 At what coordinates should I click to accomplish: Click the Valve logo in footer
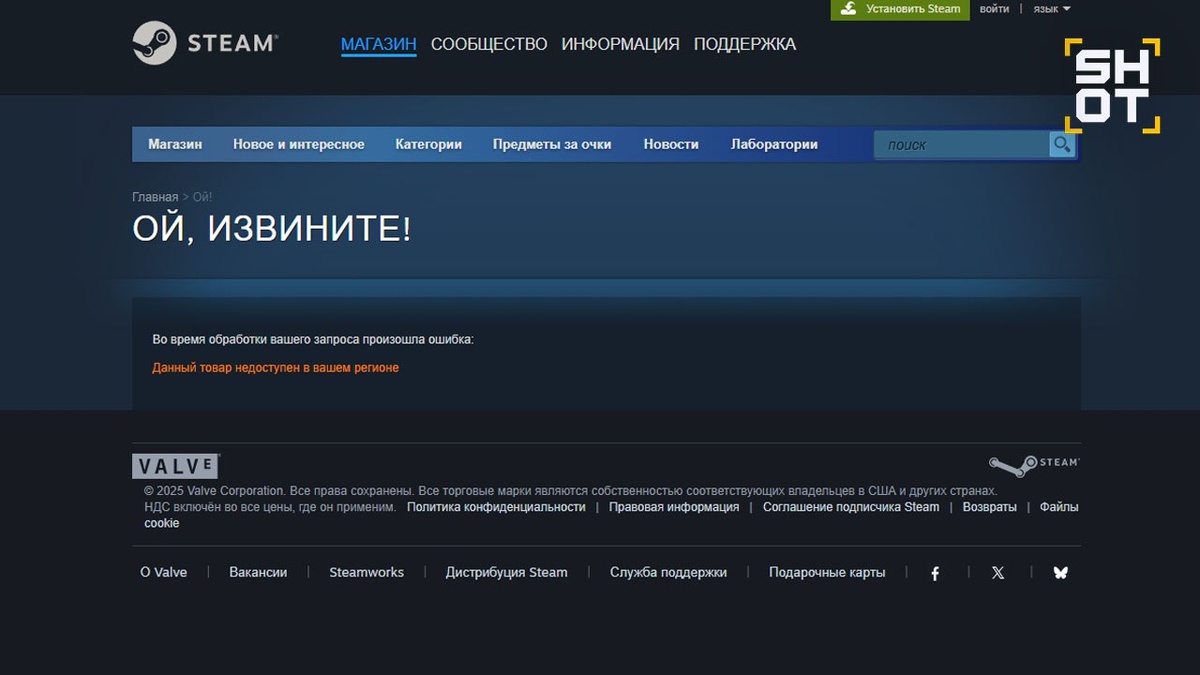click(x=176, y=466)
